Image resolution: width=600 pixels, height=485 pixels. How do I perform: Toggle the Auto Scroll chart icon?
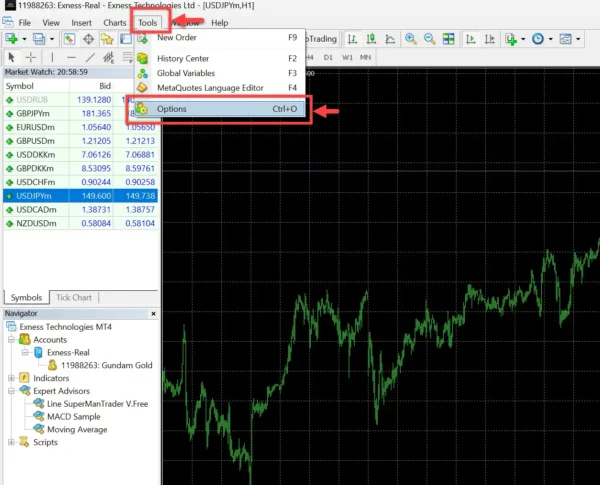tap(471, 39)
